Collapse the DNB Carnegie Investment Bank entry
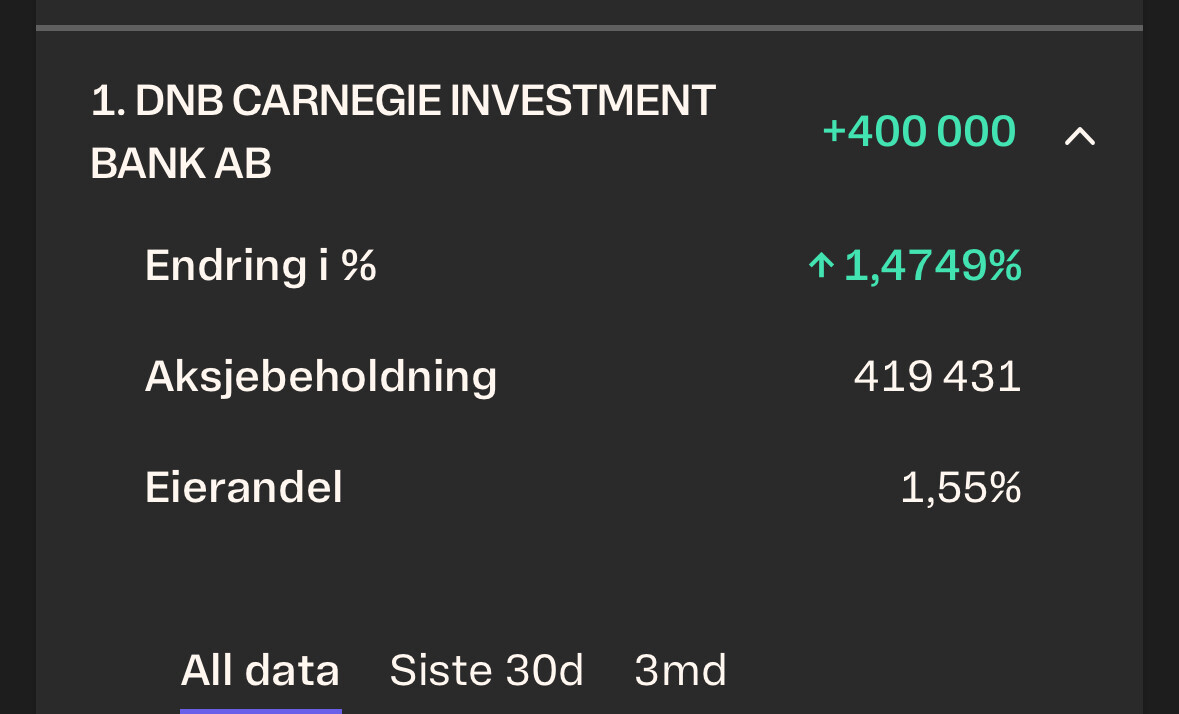The image size is (1179, 714). pyautogui.click(x=1079, y=135)
